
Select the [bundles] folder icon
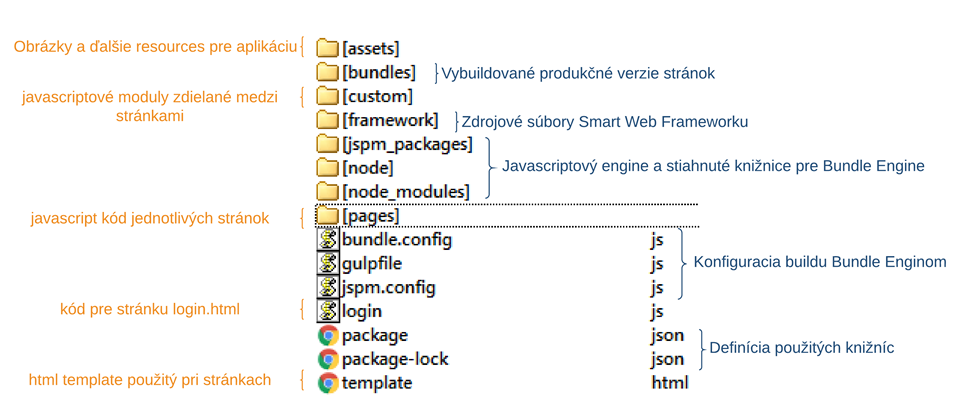pos(327,72)
